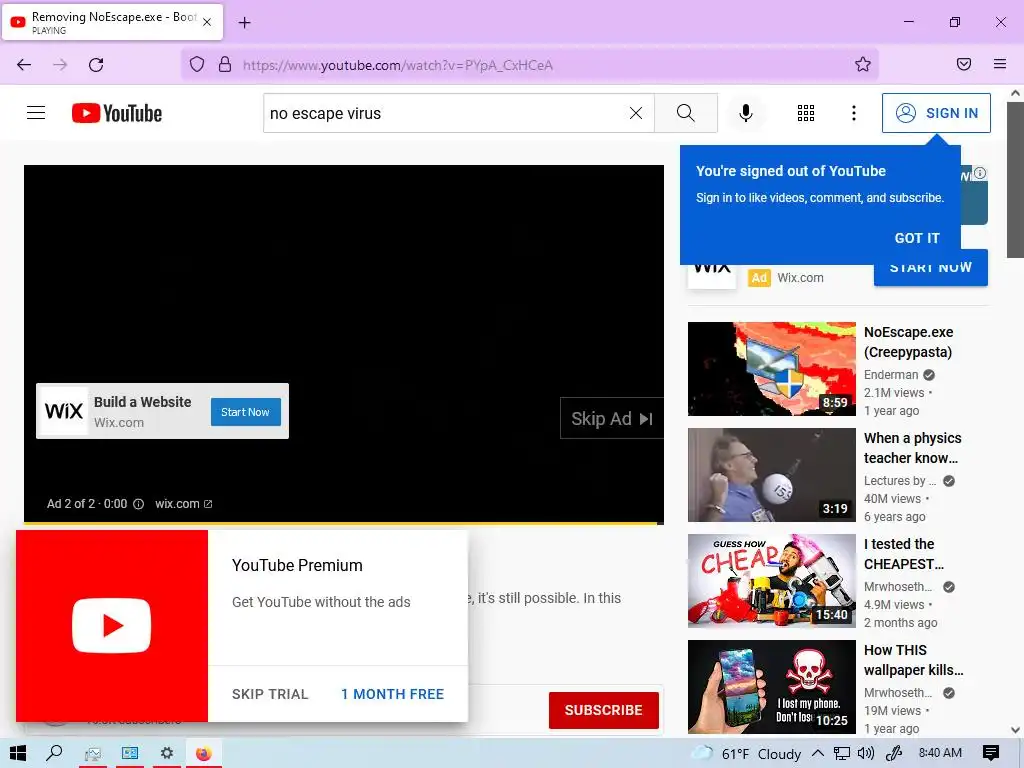Start voice search with the microphone
The height and width of the screenshot is (768, 1024).
click(x=745, y=113)
